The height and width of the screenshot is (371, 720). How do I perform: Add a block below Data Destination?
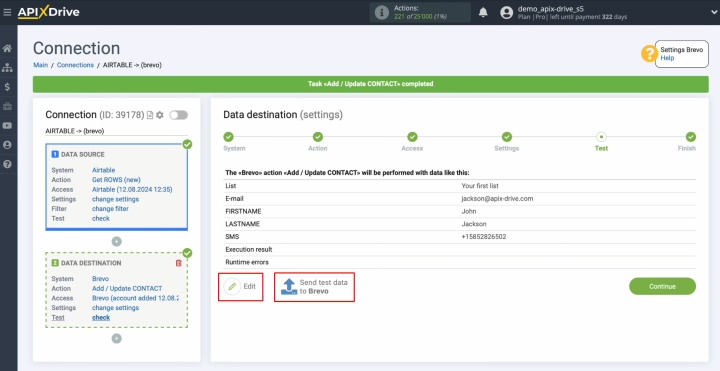[x=117, y=338]
